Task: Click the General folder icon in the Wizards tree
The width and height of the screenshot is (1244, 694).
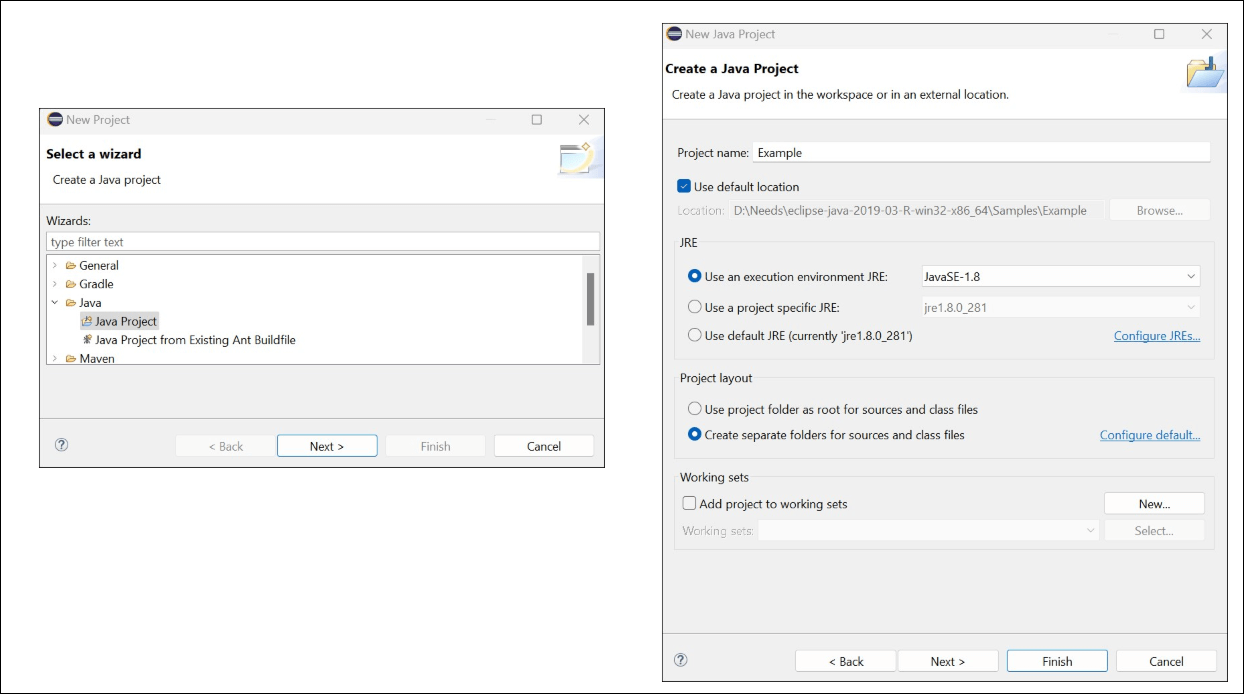Action: (71, 266)
